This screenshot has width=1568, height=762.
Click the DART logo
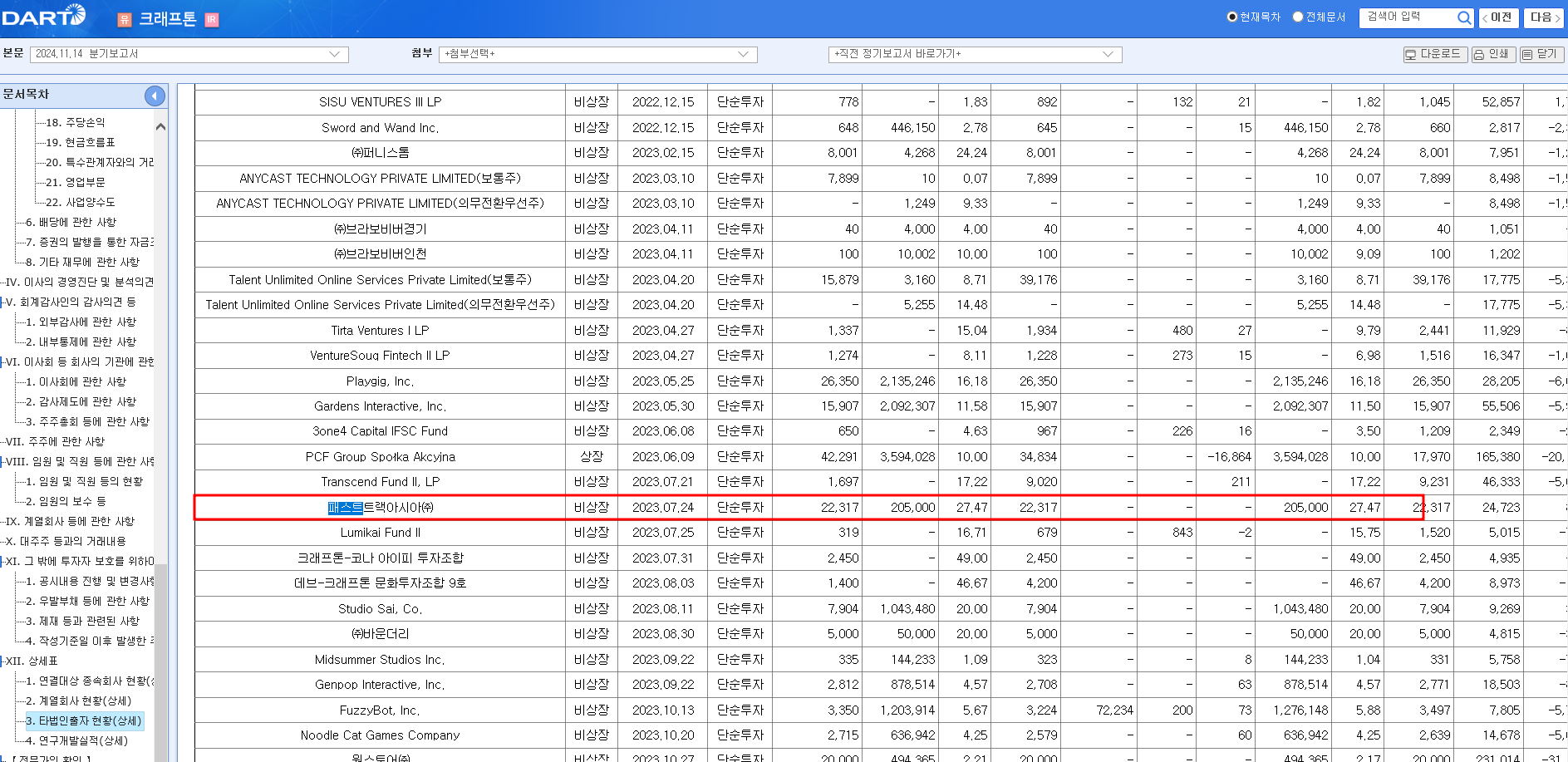tap(44, 15)
